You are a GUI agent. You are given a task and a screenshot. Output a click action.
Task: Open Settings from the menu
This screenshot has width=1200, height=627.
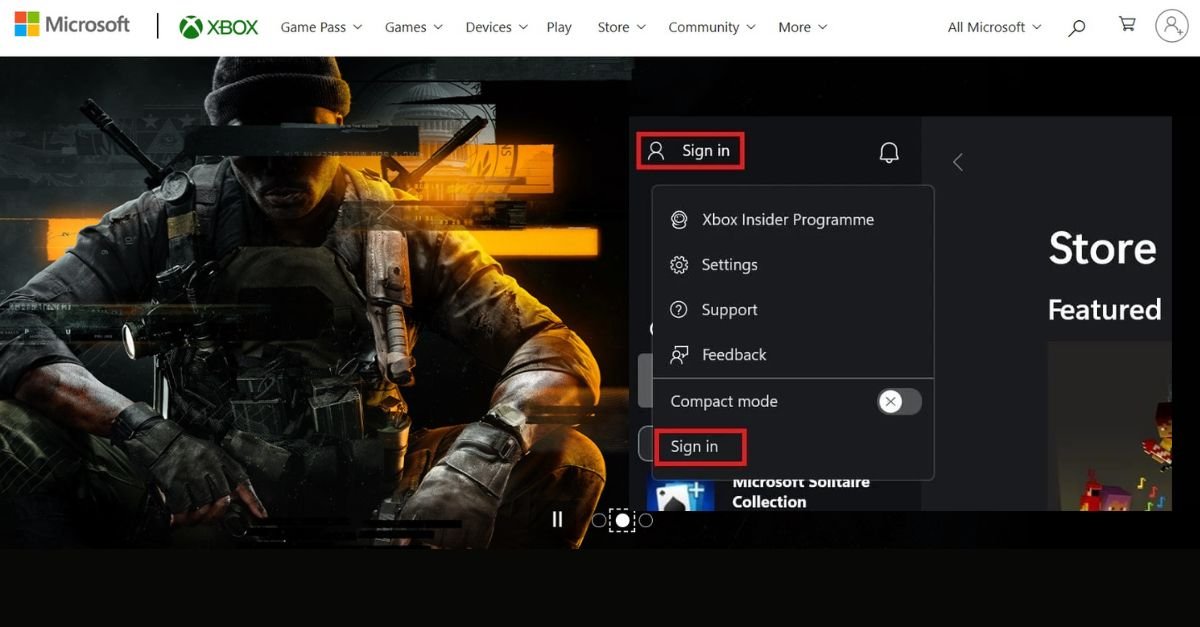click(x=729, y=265)
